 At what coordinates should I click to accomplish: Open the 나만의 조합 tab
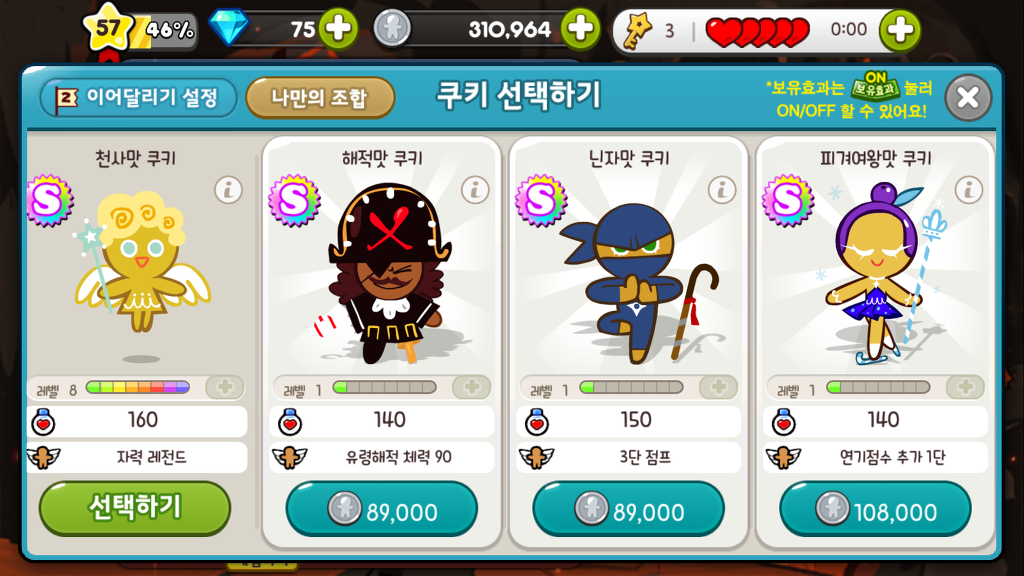pos(320,98)
